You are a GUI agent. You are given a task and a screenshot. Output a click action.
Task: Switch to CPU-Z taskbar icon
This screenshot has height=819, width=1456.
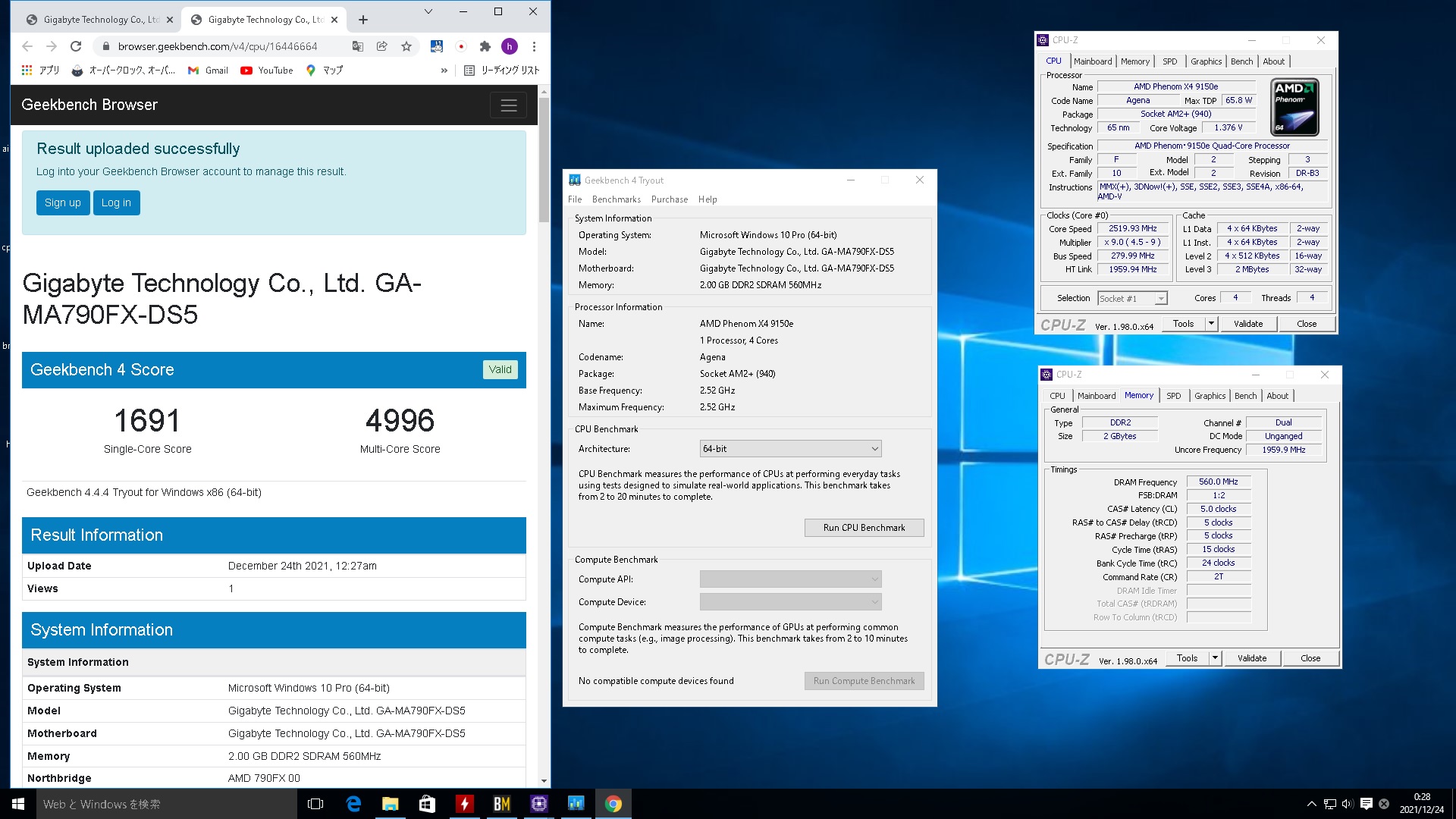tap(538, 804)
